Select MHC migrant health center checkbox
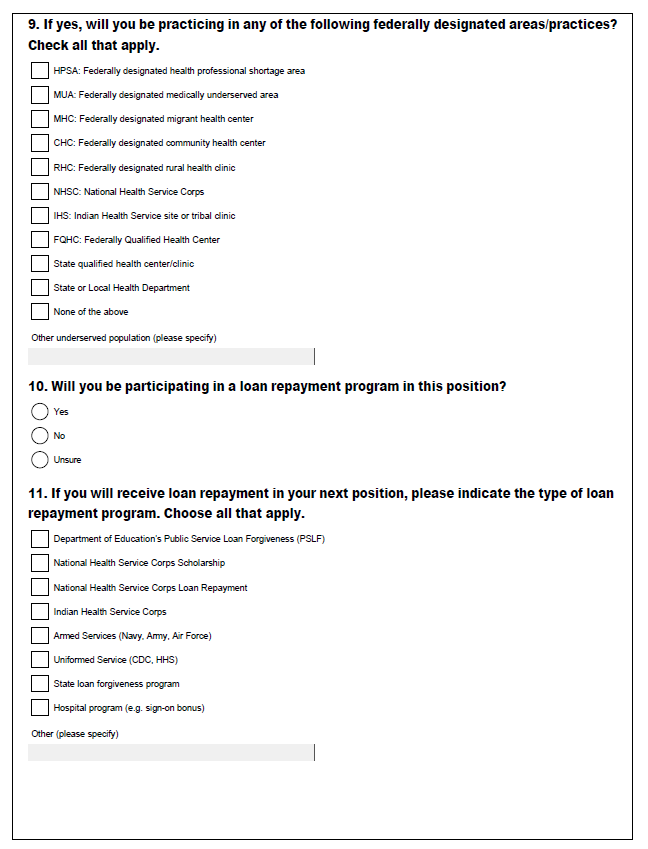This screenshot has height=849, width=648. pos(39,119)
